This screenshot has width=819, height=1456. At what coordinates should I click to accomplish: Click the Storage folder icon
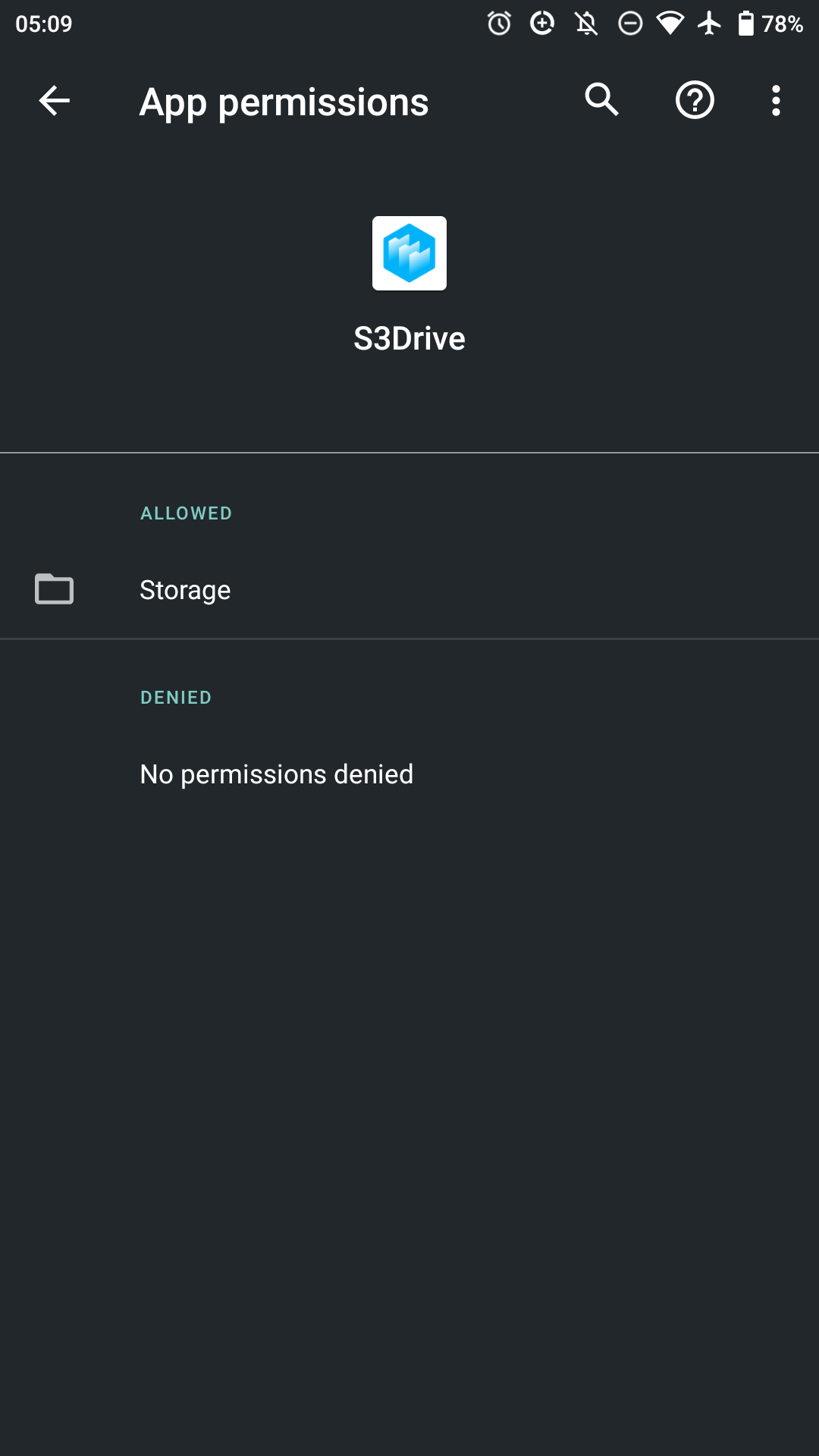point(55,589)
